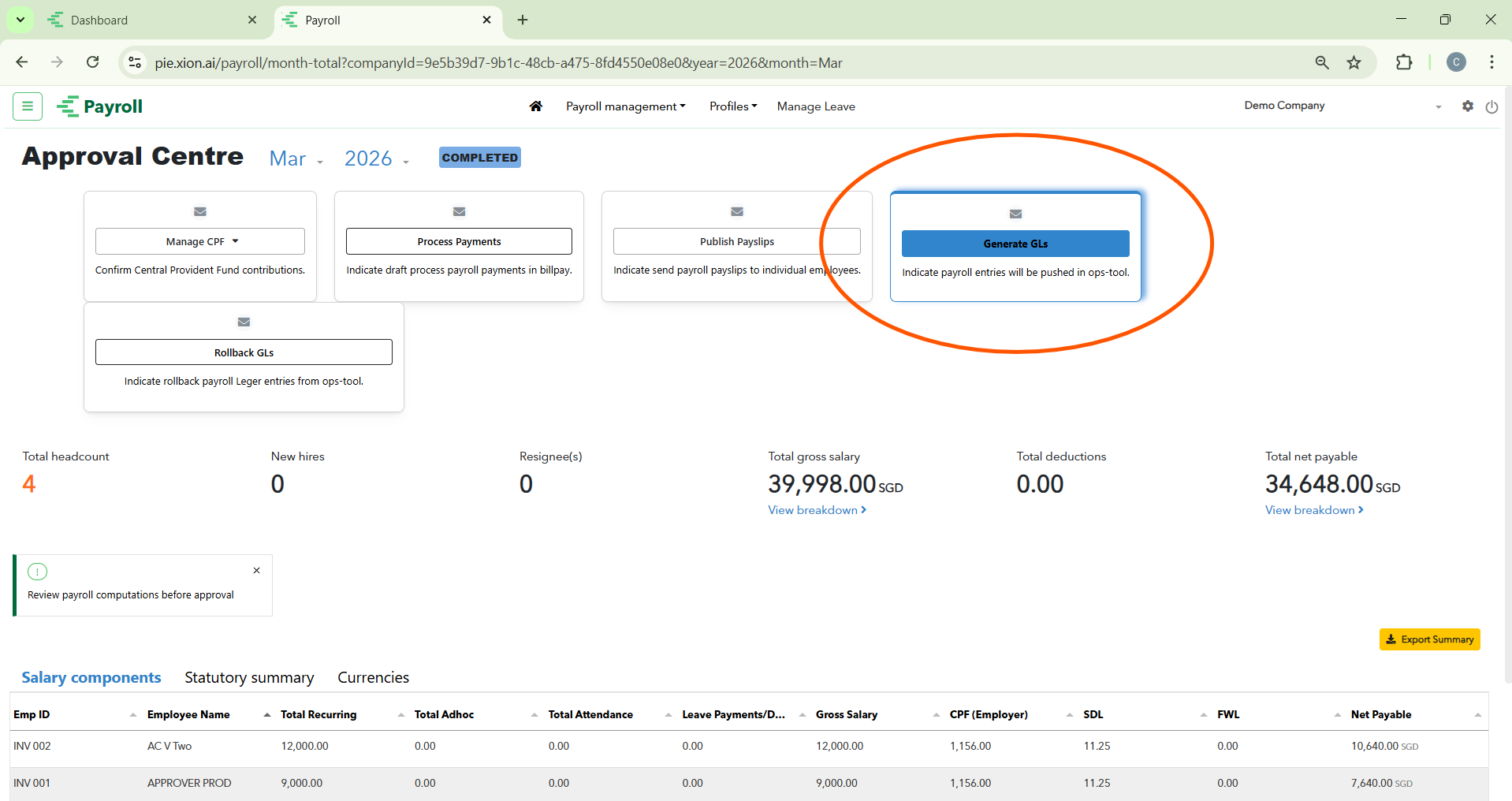
Task: Click the Generate GLs button
Action: pos(1015,244)
